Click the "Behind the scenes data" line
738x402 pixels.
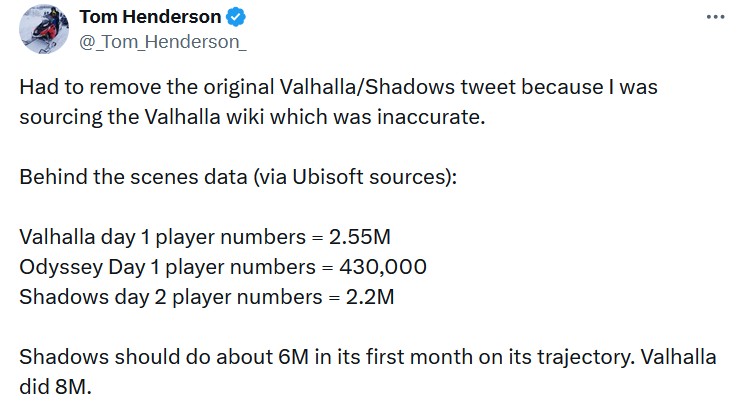click(x=238, y=177)
